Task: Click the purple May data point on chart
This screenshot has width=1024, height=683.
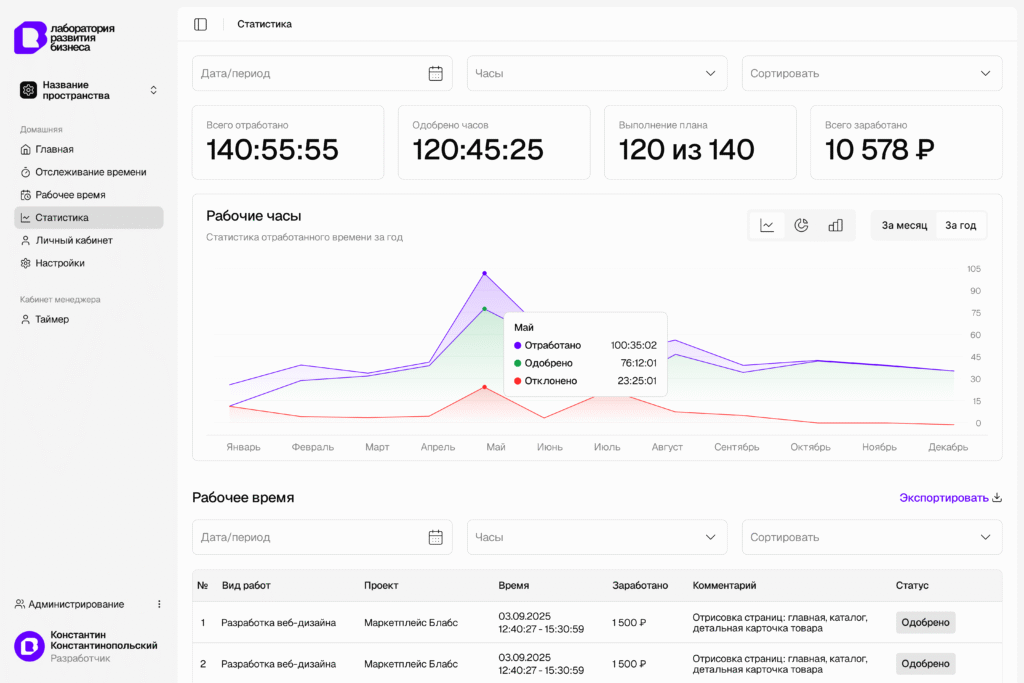Action: (x=485, y=273)
